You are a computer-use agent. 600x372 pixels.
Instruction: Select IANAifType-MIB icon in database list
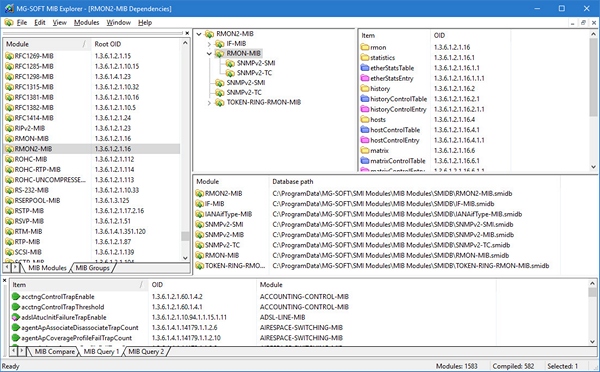(x=199, y=214)
